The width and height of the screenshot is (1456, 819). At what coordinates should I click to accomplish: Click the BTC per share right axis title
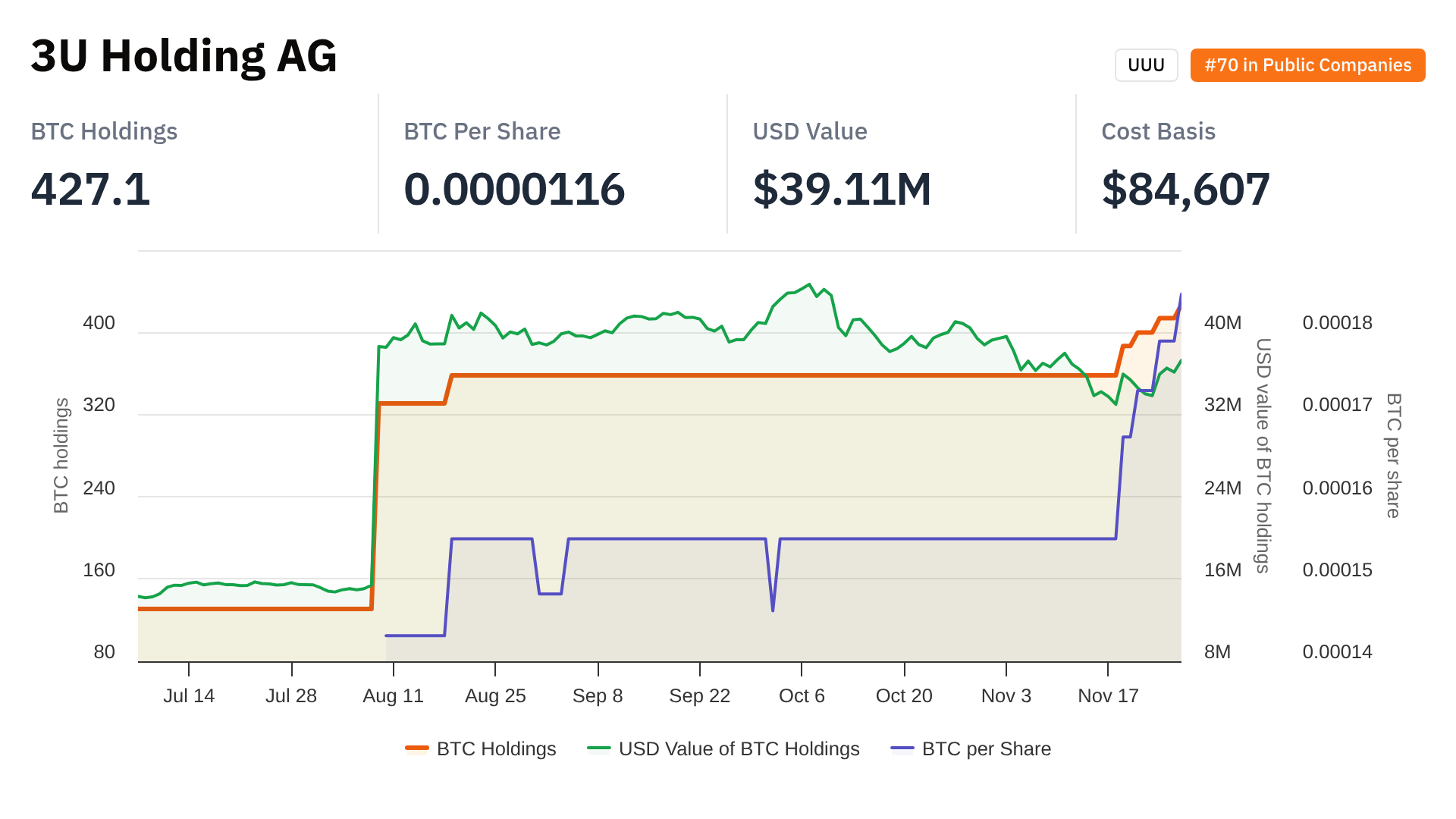tap(1393, 455)
